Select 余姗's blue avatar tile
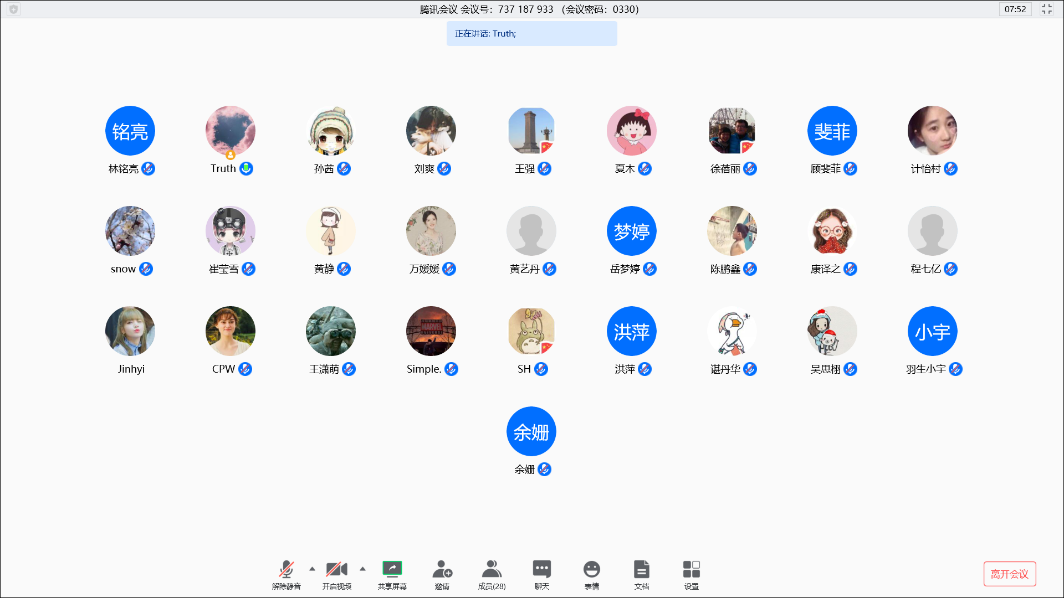The image size is (1064, 598). click(x=531, y=432)
